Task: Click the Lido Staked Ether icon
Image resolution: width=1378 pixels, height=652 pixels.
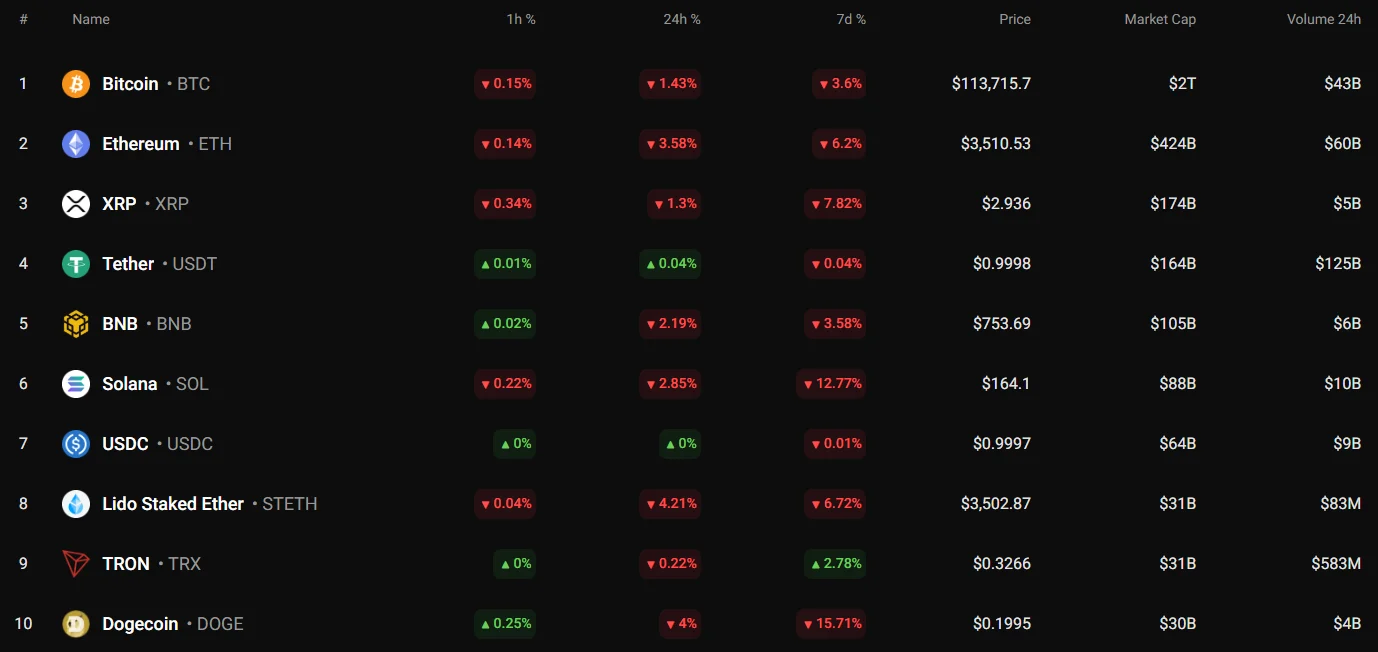Action: pyautogui.click(x=76, y=504)
